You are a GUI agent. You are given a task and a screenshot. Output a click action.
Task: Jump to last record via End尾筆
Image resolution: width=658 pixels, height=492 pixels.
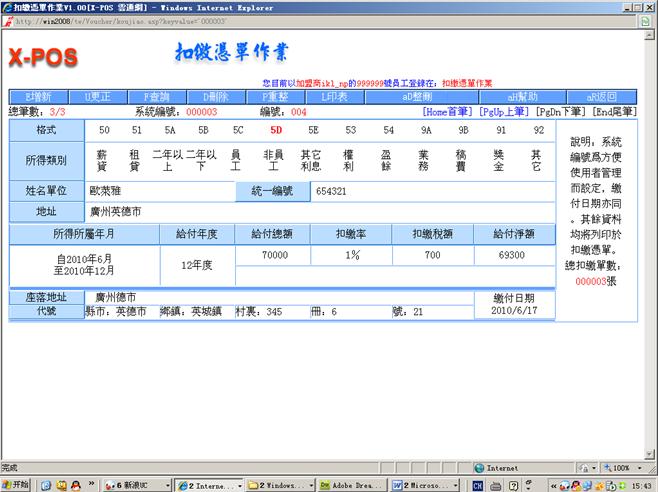[x=614, y=112]
